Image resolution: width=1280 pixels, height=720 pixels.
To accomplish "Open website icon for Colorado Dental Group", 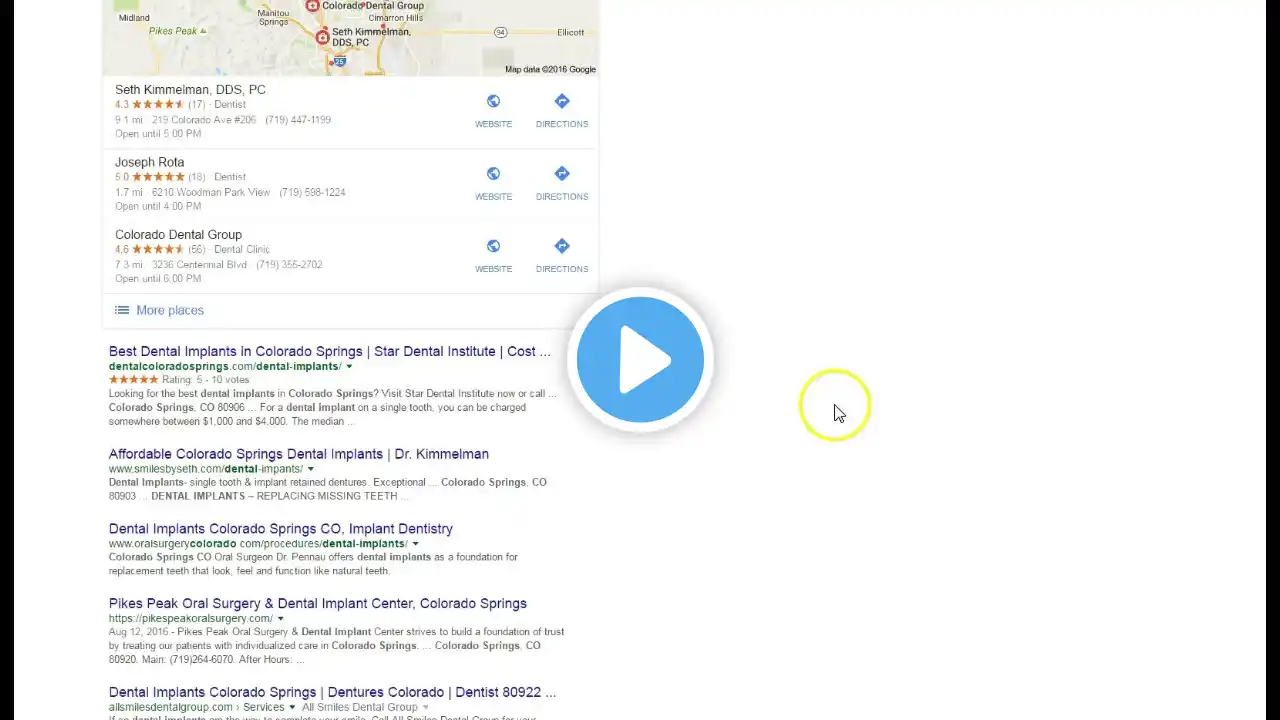I will pos(493,246).
